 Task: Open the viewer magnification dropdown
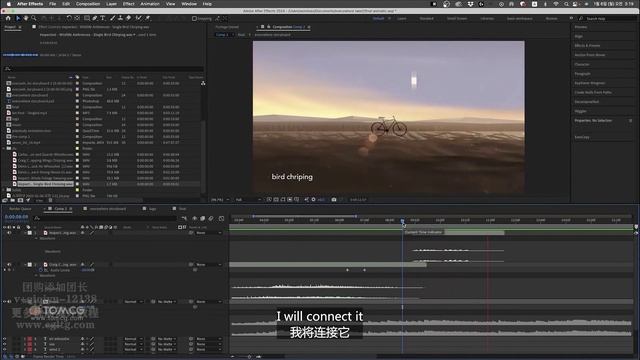(220, 200)
